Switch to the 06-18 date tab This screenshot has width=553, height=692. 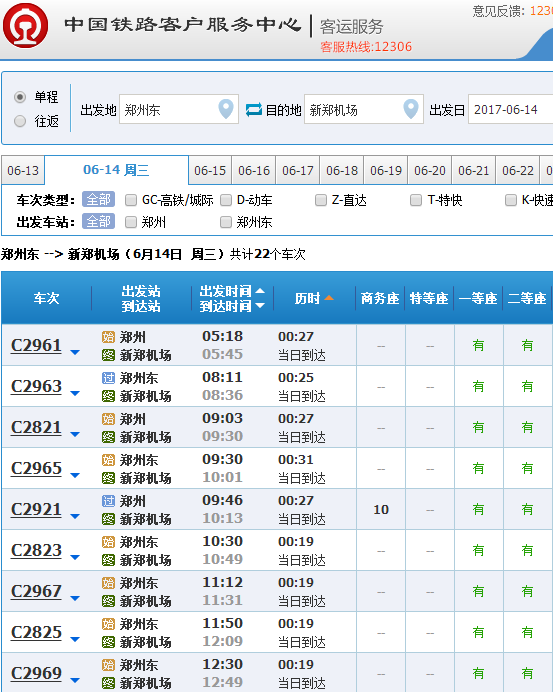tap(342, 170)
